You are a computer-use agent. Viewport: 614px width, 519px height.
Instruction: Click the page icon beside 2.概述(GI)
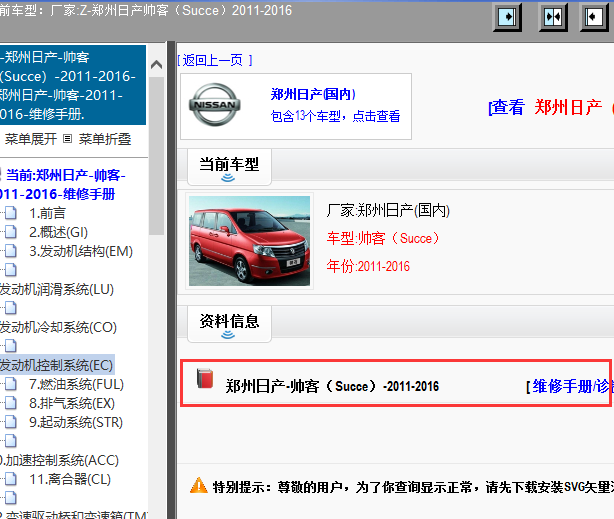[x=11, y=232]
